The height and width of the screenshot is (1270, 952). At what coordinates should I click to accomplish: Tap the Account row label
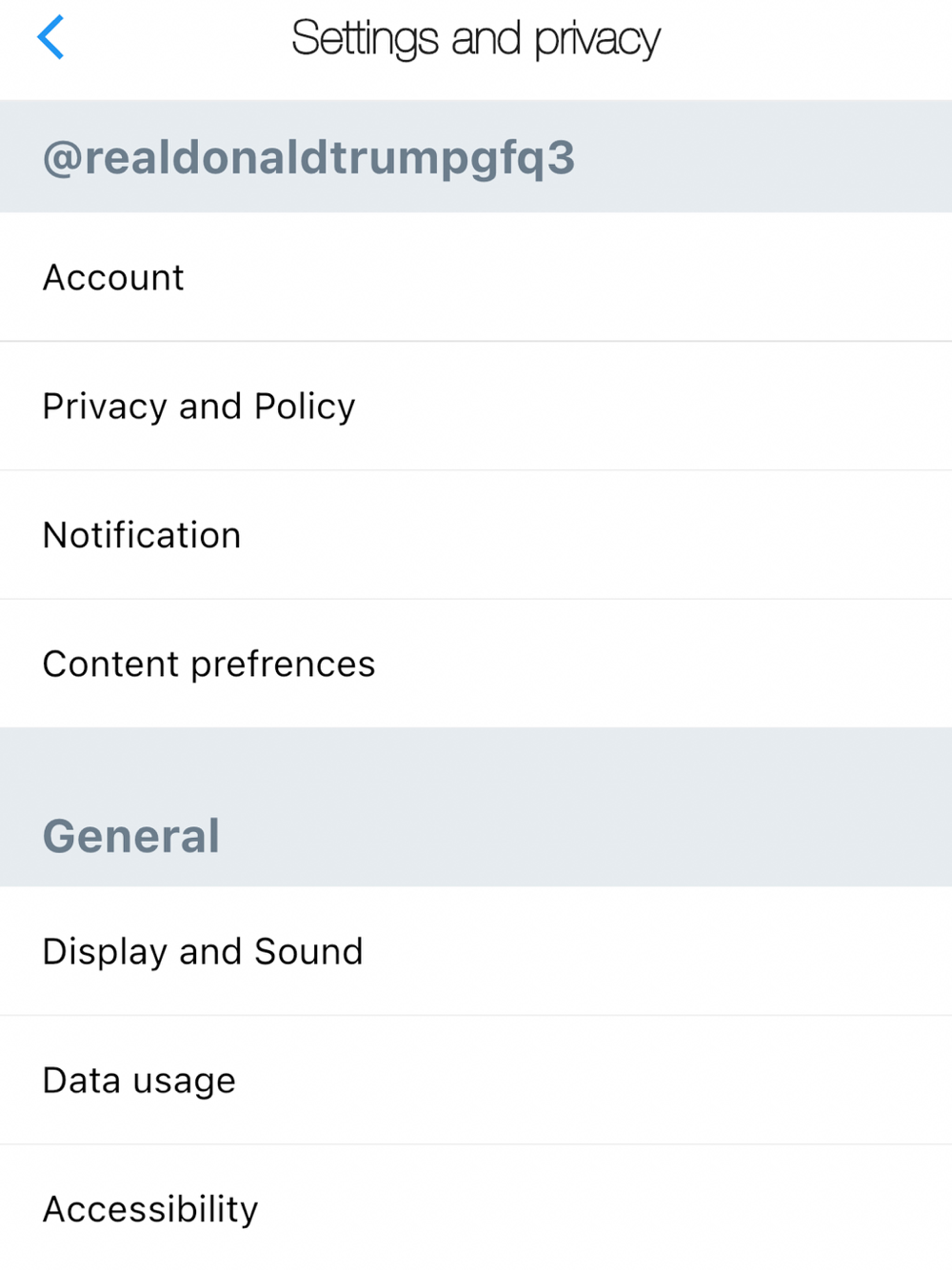(113, 278)
